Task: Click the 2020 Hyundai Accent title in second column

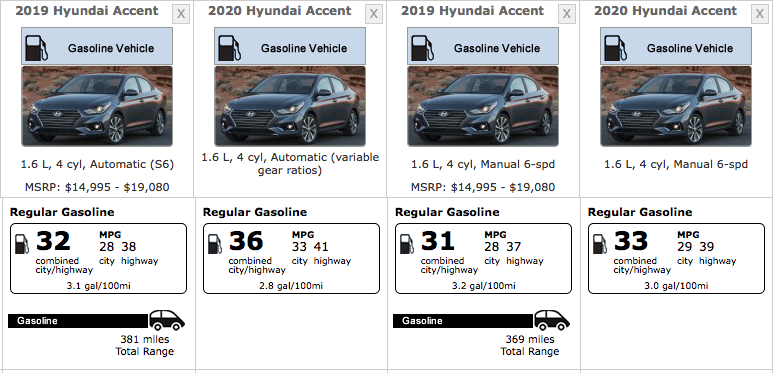Action: pyautogui.click(x=280, y=11)
